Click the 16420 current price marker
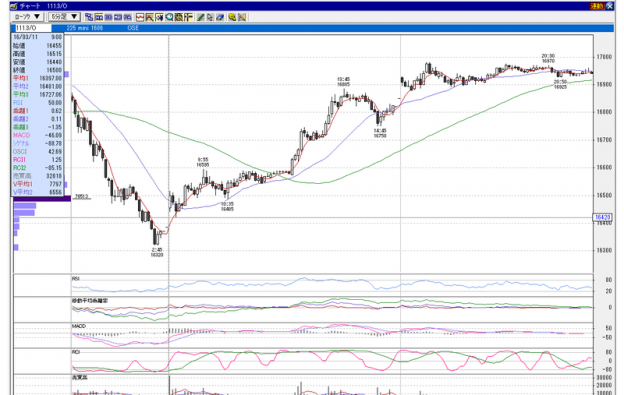 pos(602,217)
